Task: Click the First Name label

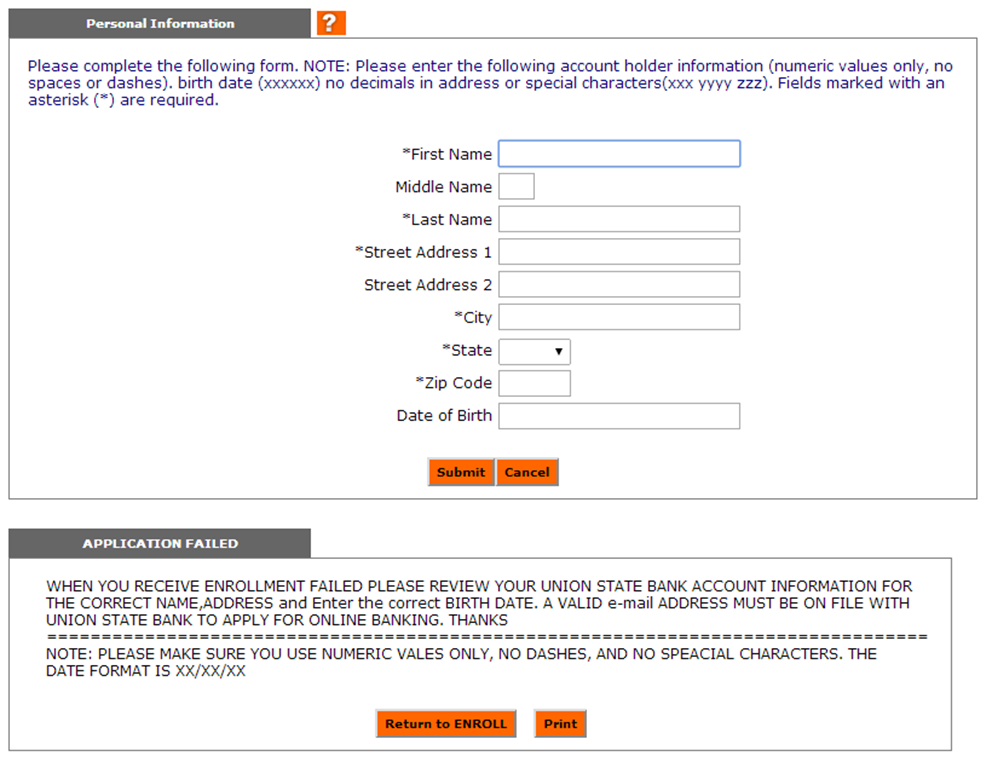Action: [447, 154]
